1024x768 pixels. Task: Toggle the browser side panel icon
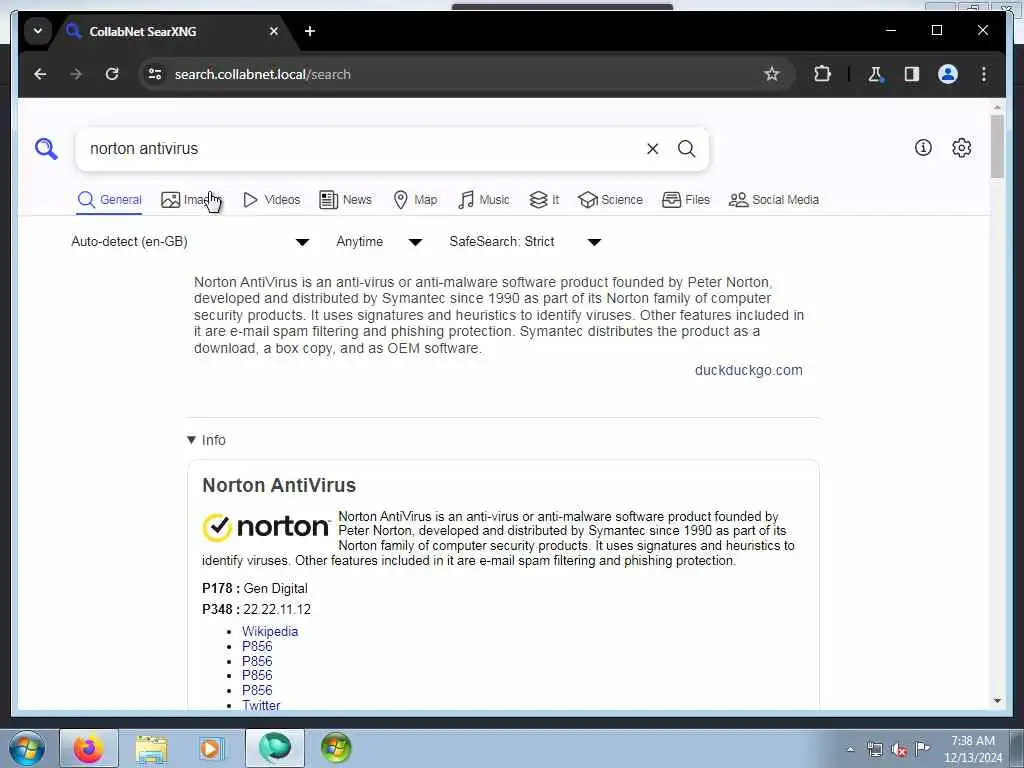(912, 74)
